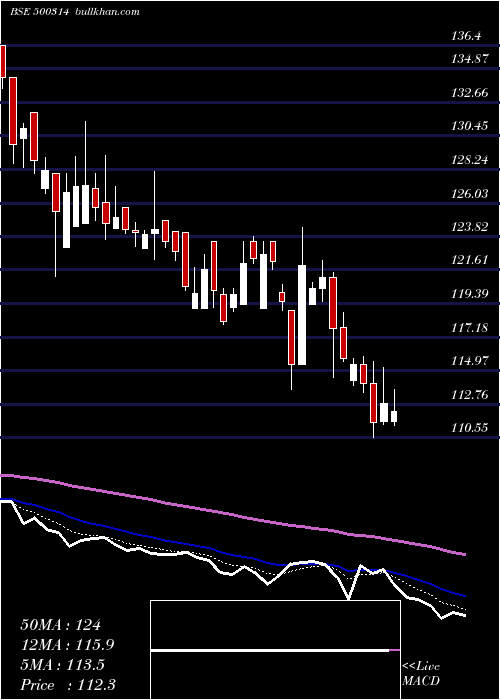Select the 114.97 price level label
Viewport: 500px width, 700px height.
(x=470, y=361)
